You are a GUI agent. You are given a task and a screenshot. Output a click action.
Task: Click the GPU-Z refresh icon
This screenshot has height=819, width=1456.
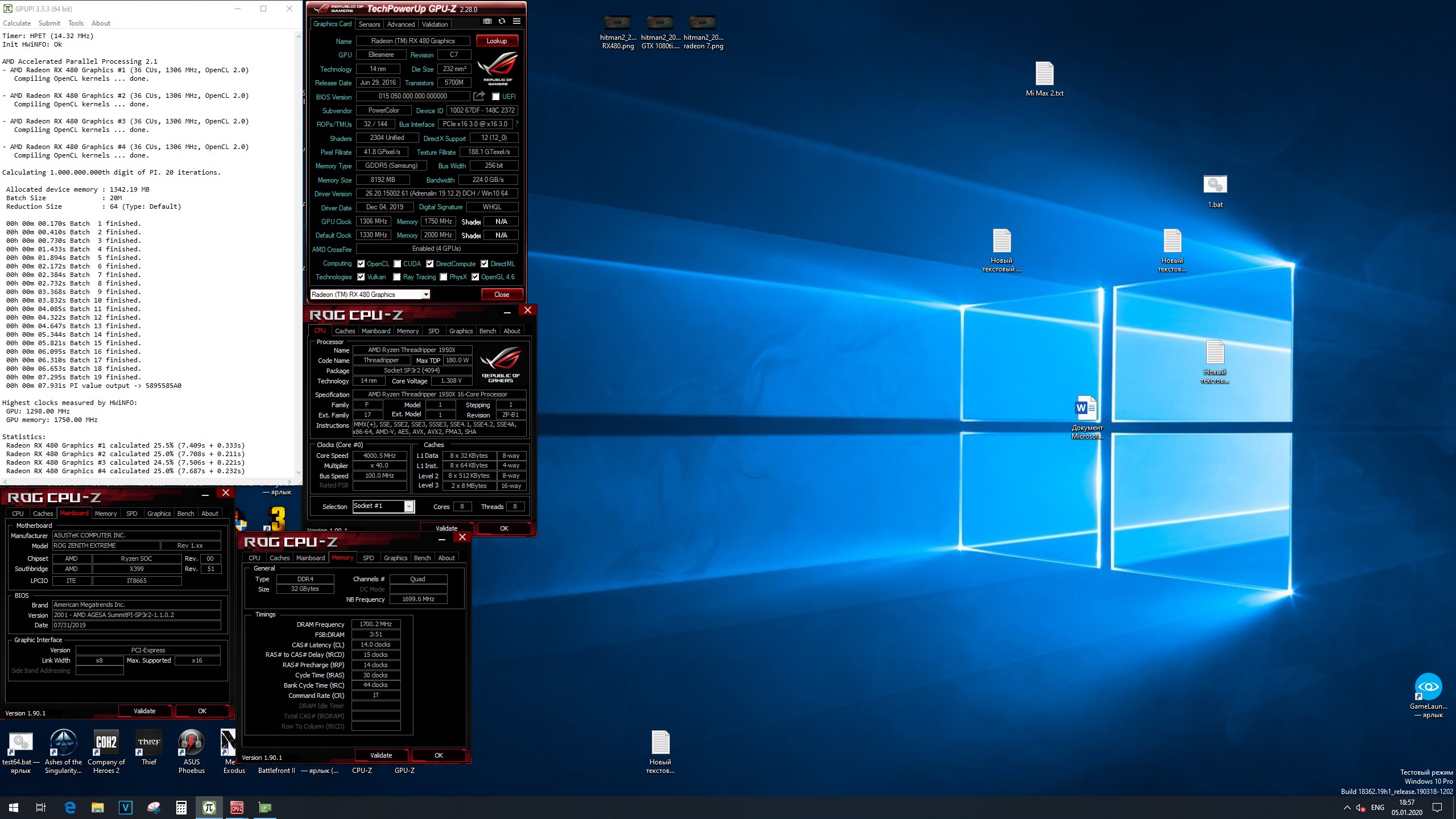[x=502, y=22]
